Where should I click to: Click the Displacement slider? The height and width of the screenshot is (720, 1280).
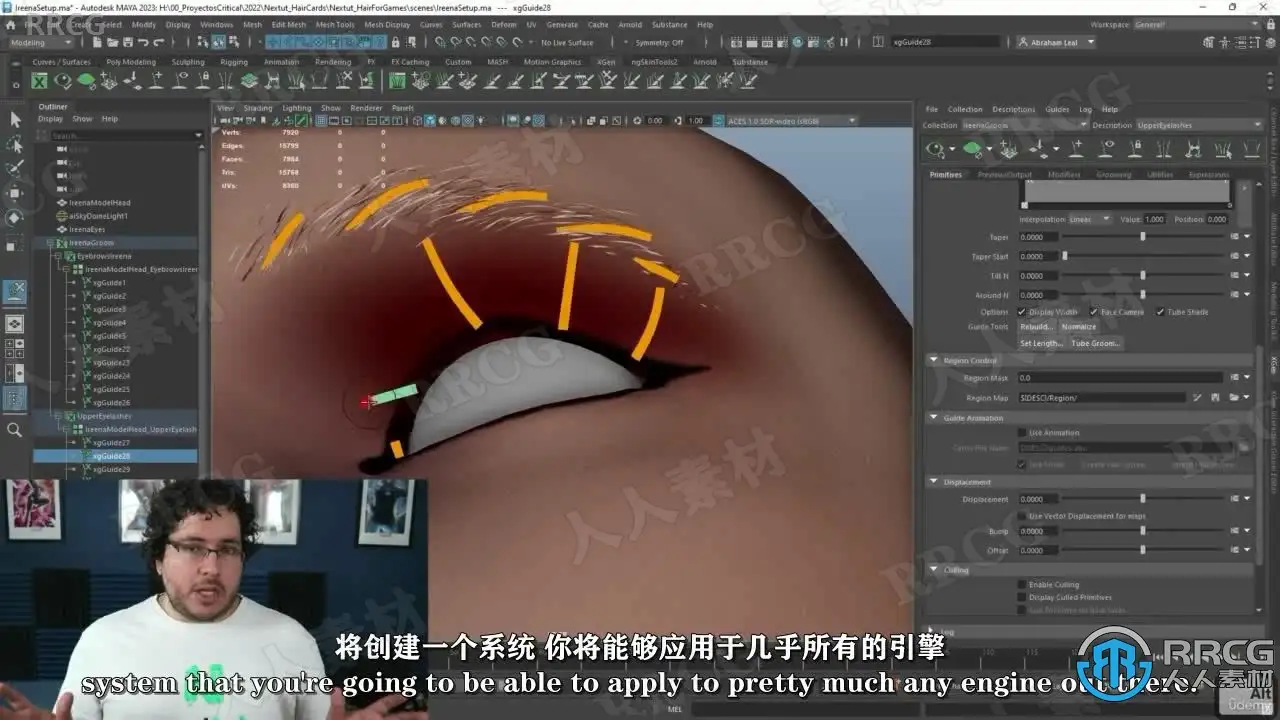coord(1143,499)
